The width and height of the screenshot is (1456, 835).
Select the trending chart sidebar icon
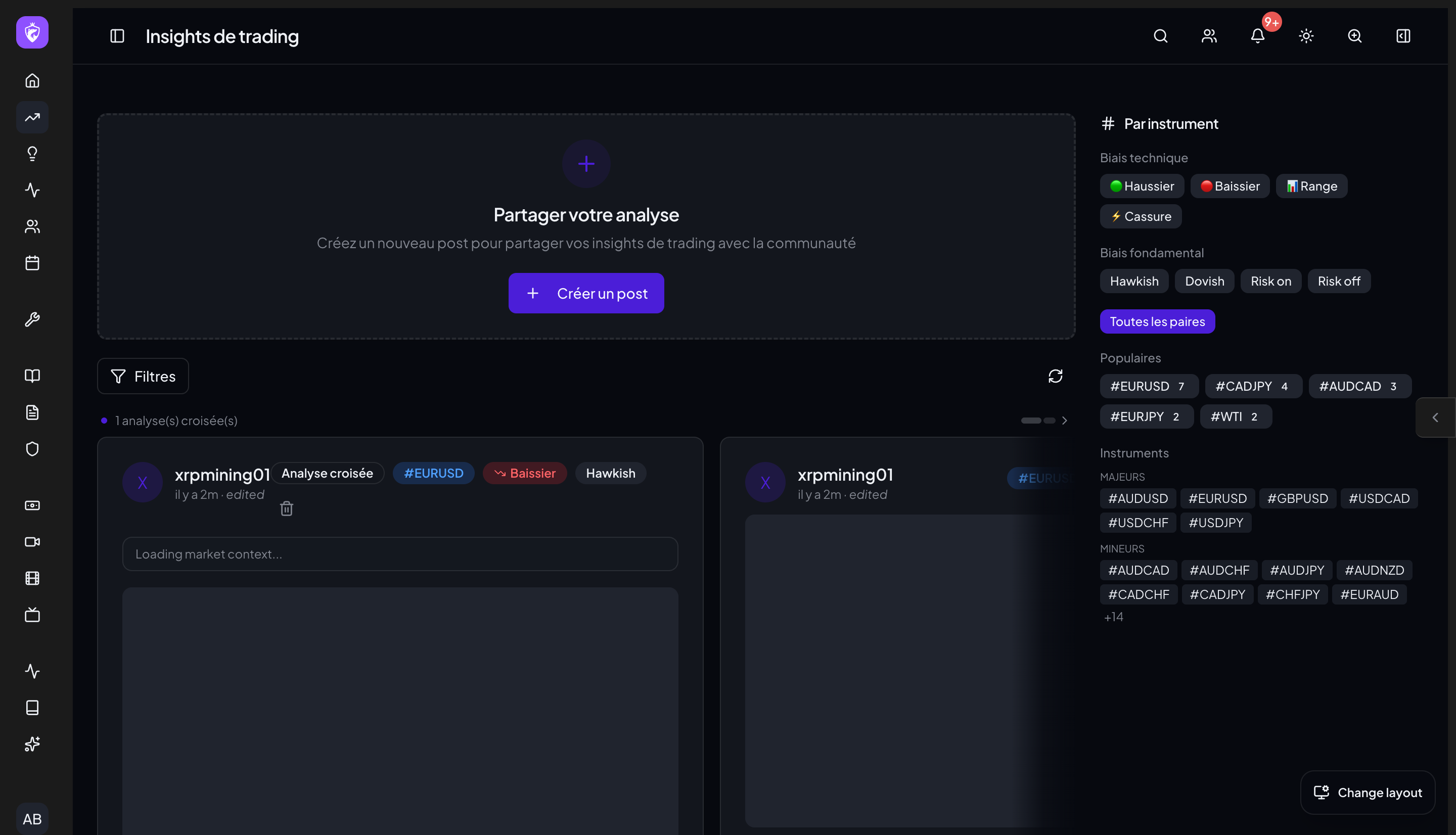click(x=32, y=117)
